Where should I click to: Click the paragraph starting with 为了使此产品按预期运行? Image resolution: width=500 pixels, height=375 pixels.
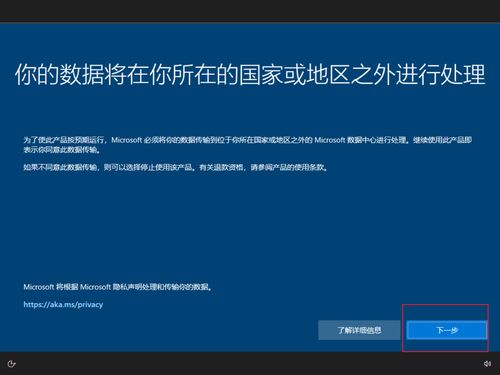click(247, 145)
